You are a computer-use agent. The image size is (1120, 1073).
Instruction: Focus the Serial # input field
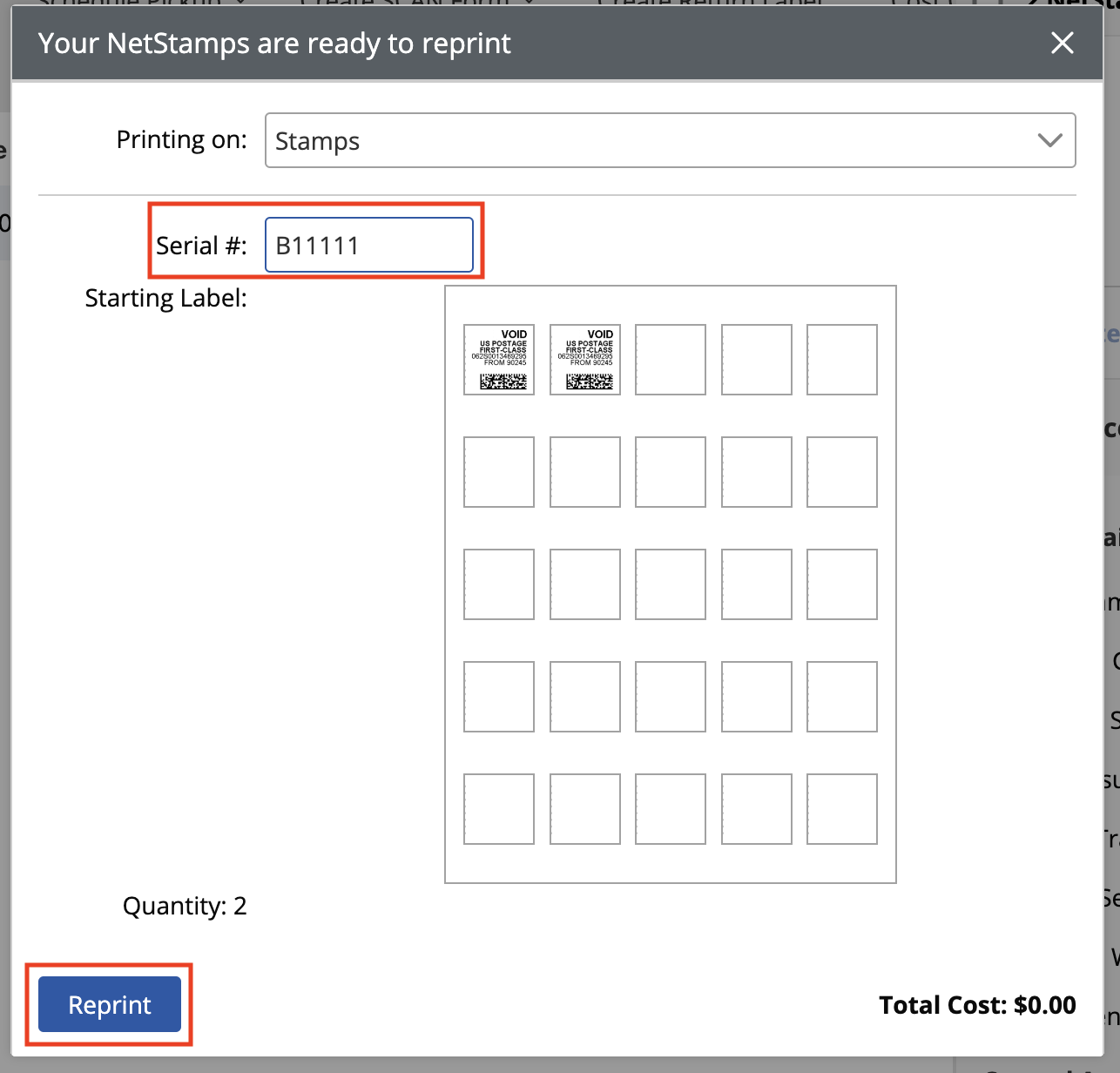pos(369,245)
